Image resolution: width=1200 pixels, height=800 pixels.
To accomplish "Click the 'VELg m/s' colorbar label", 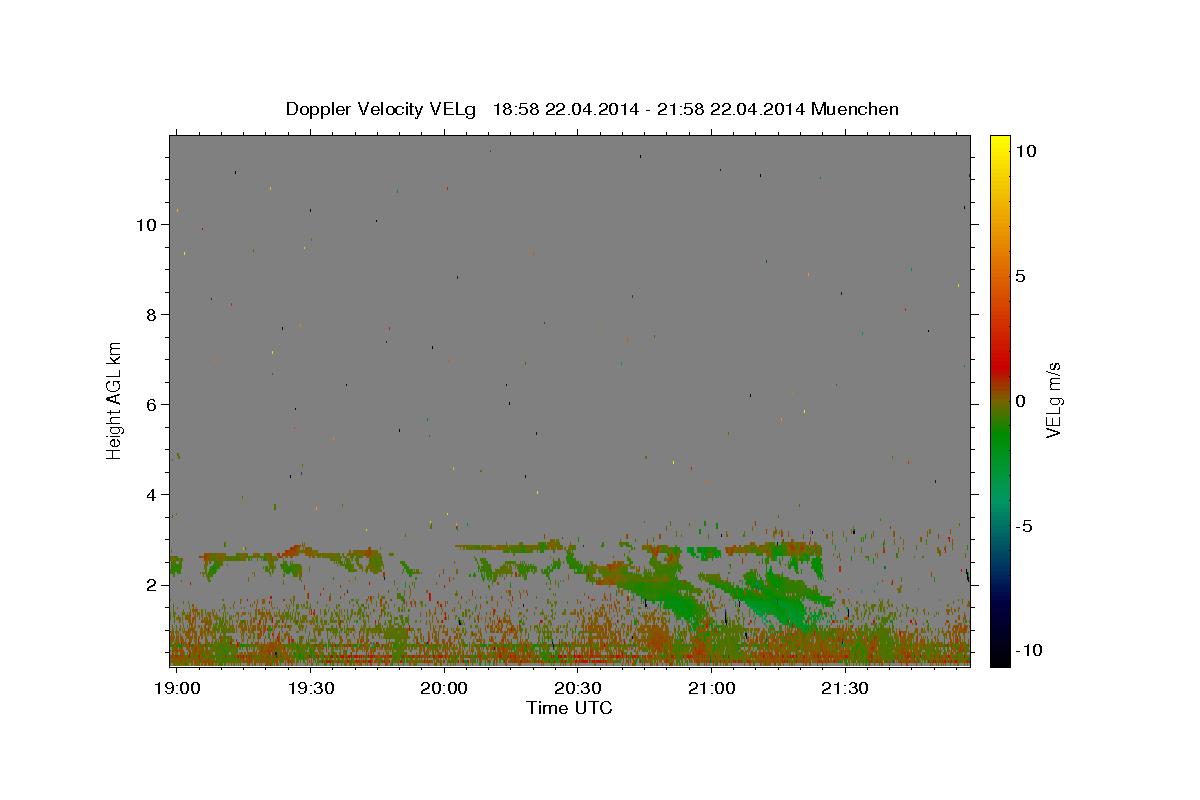I will click(1053, 401).
